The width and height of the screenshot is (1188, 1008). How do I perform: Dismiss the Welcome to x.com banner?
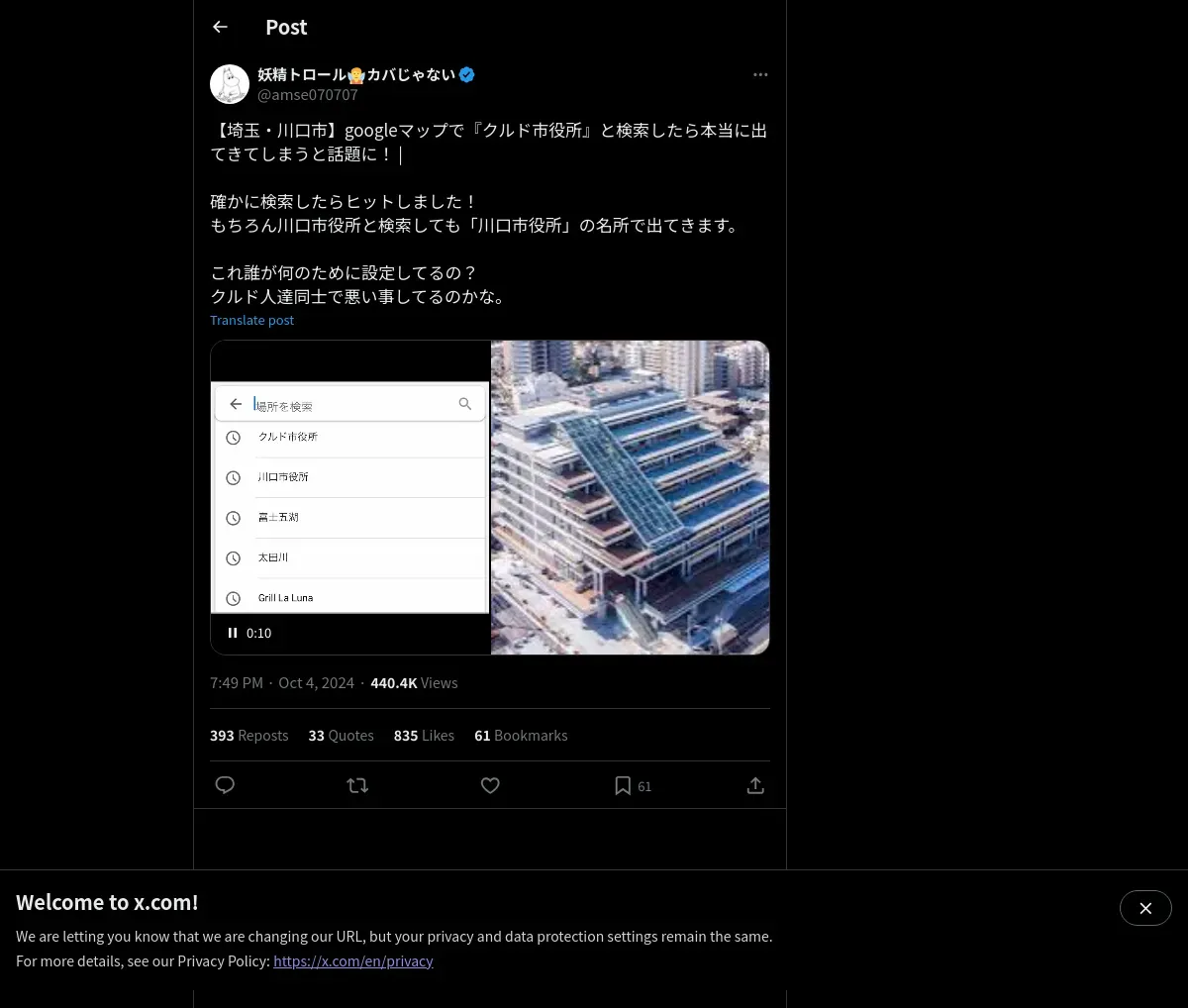click(1145, 908)
